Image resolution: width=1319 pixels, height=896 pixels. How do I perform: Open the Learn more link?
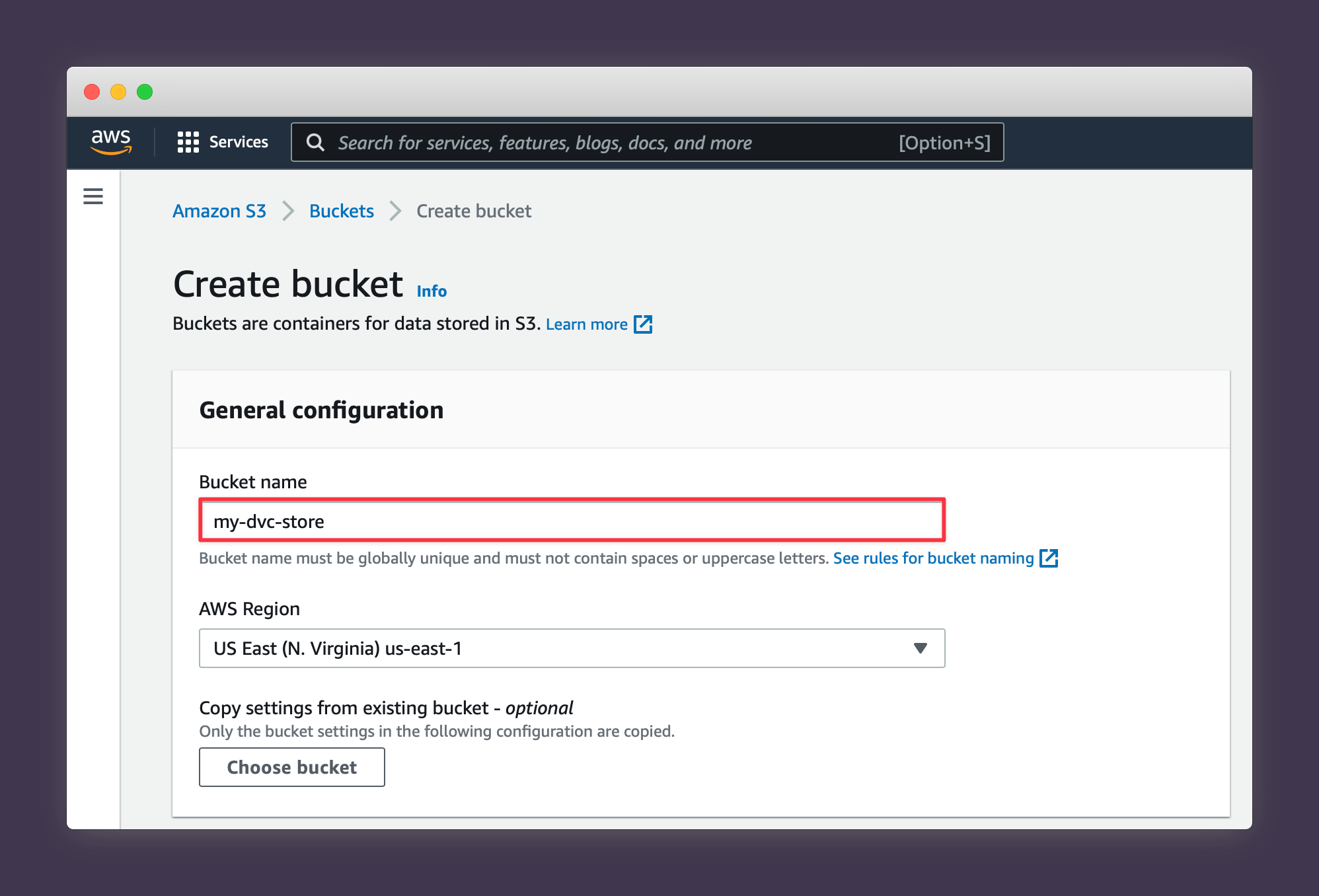[587, 324]
